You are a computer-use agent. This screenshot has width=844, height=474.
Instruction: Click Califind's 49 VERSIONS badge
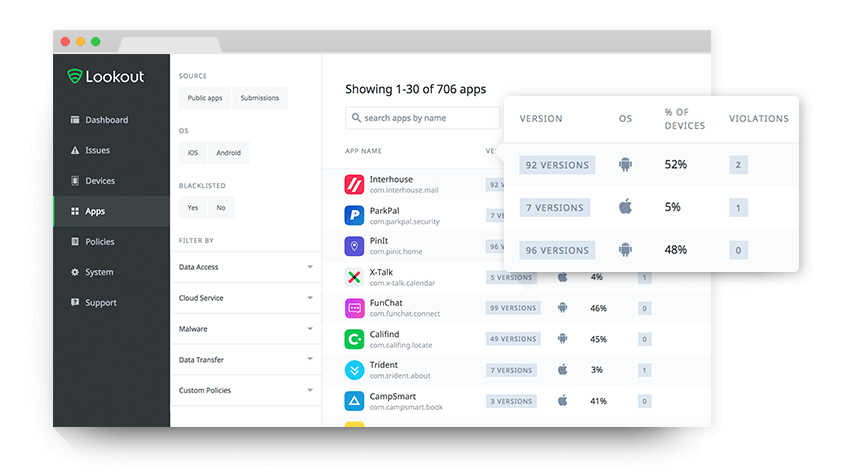click(x=513, y=339)
